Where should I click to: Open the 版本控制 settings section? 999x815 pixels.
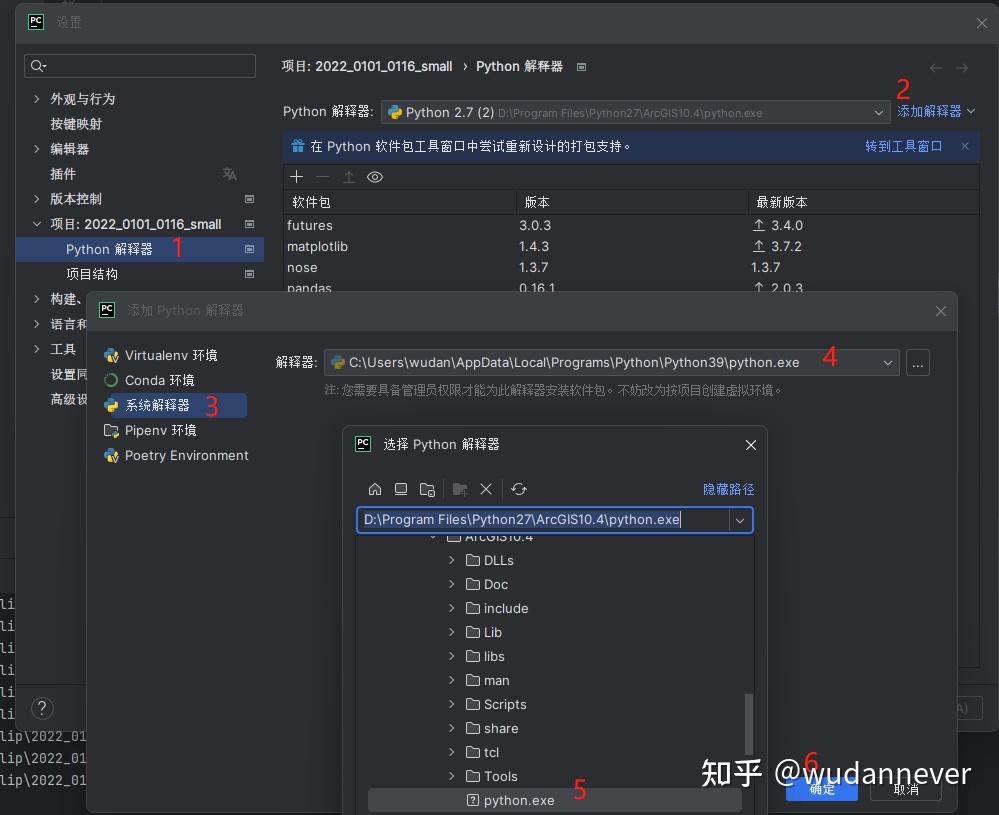click(75, 198)
